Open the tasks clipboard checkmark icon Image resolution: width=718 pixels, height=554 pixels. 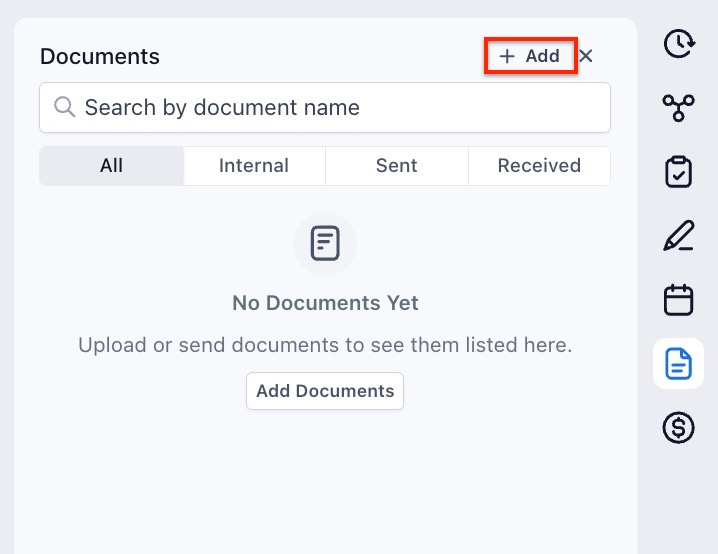679,171
